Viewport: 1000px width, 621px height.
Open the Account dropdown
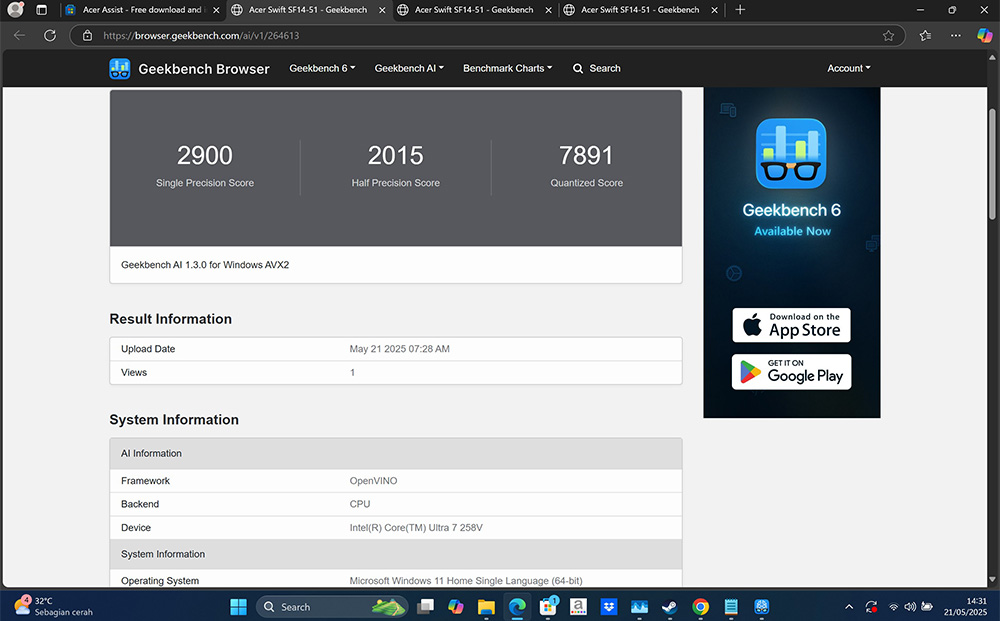tap(848, 68)
